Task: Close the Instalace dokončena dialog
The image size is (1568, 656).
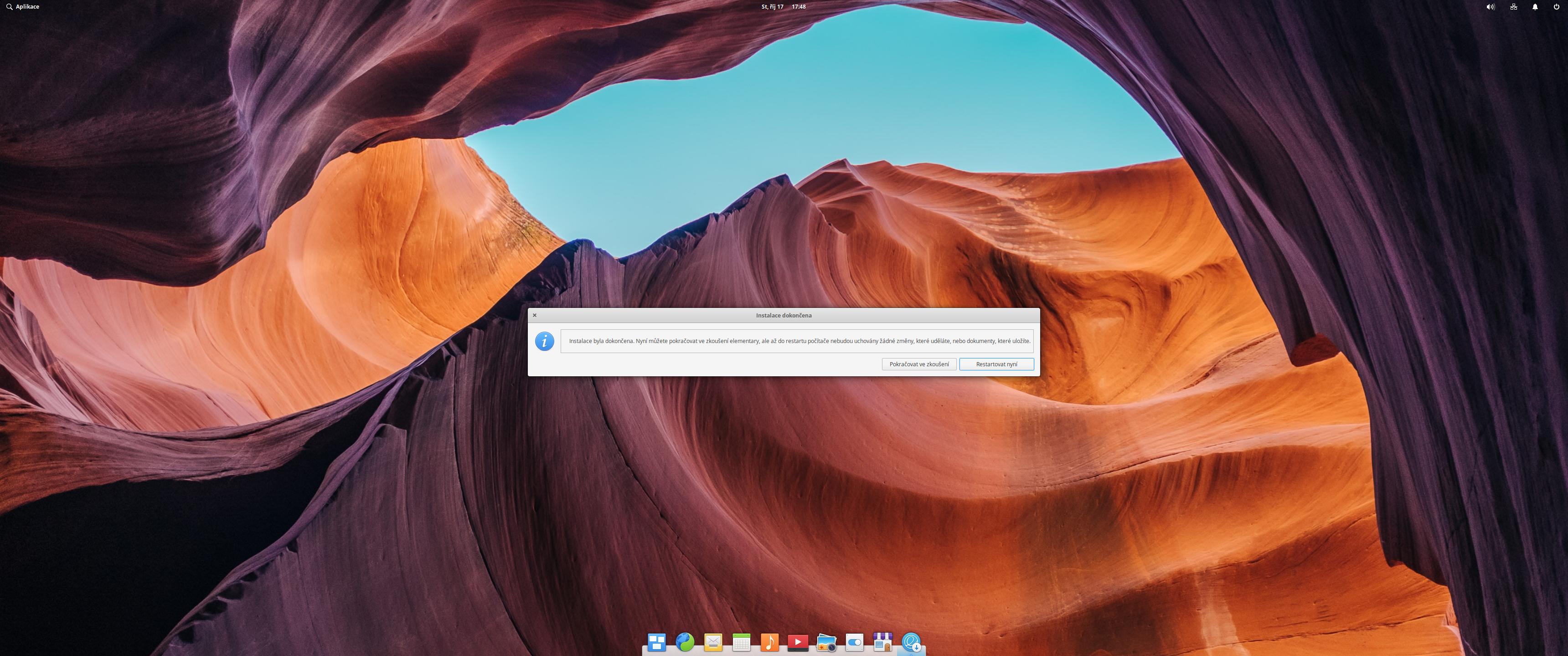Action: [534, 315]
